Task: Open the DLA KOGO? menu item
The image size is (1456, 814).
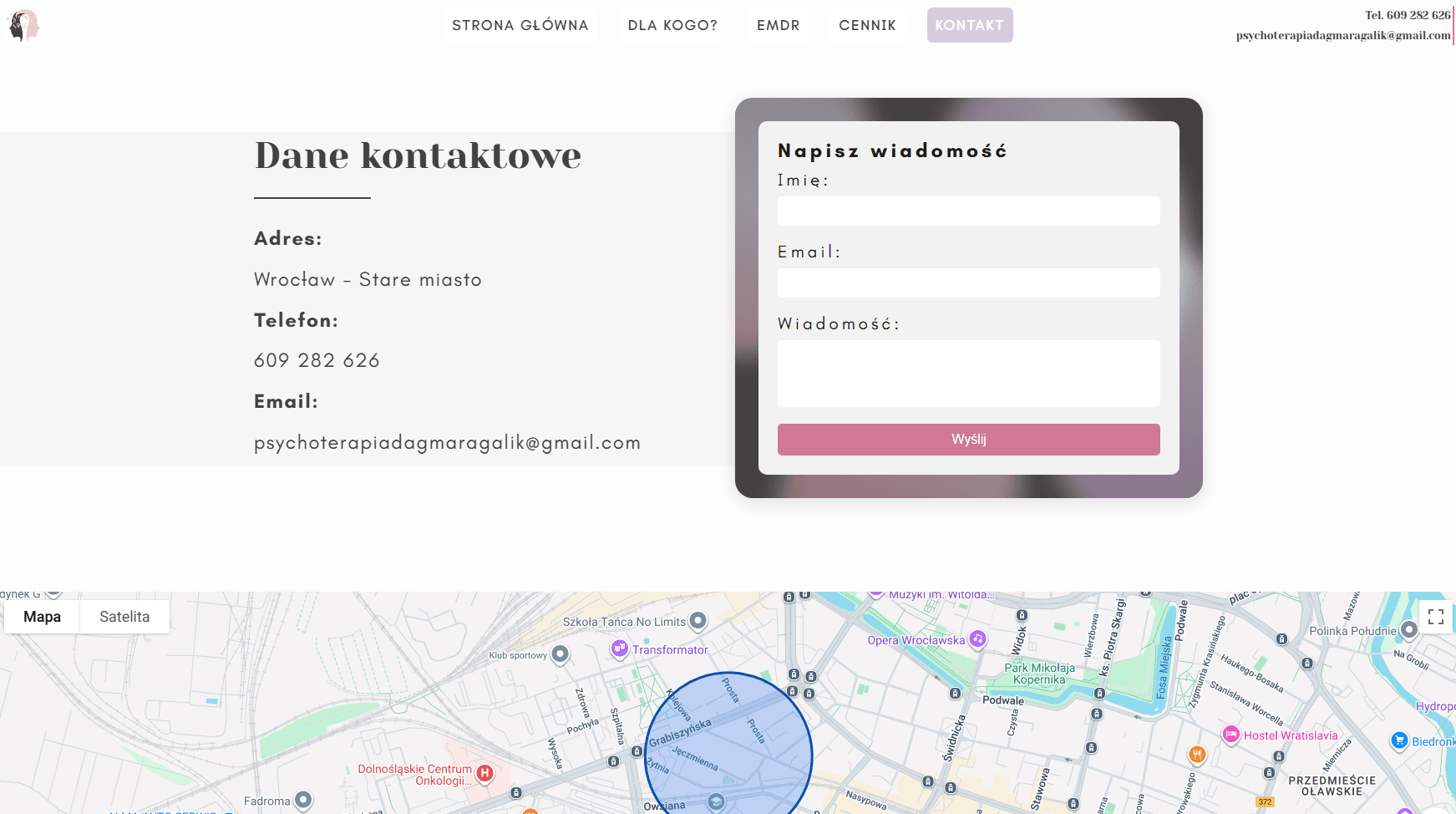Action: 672,25
